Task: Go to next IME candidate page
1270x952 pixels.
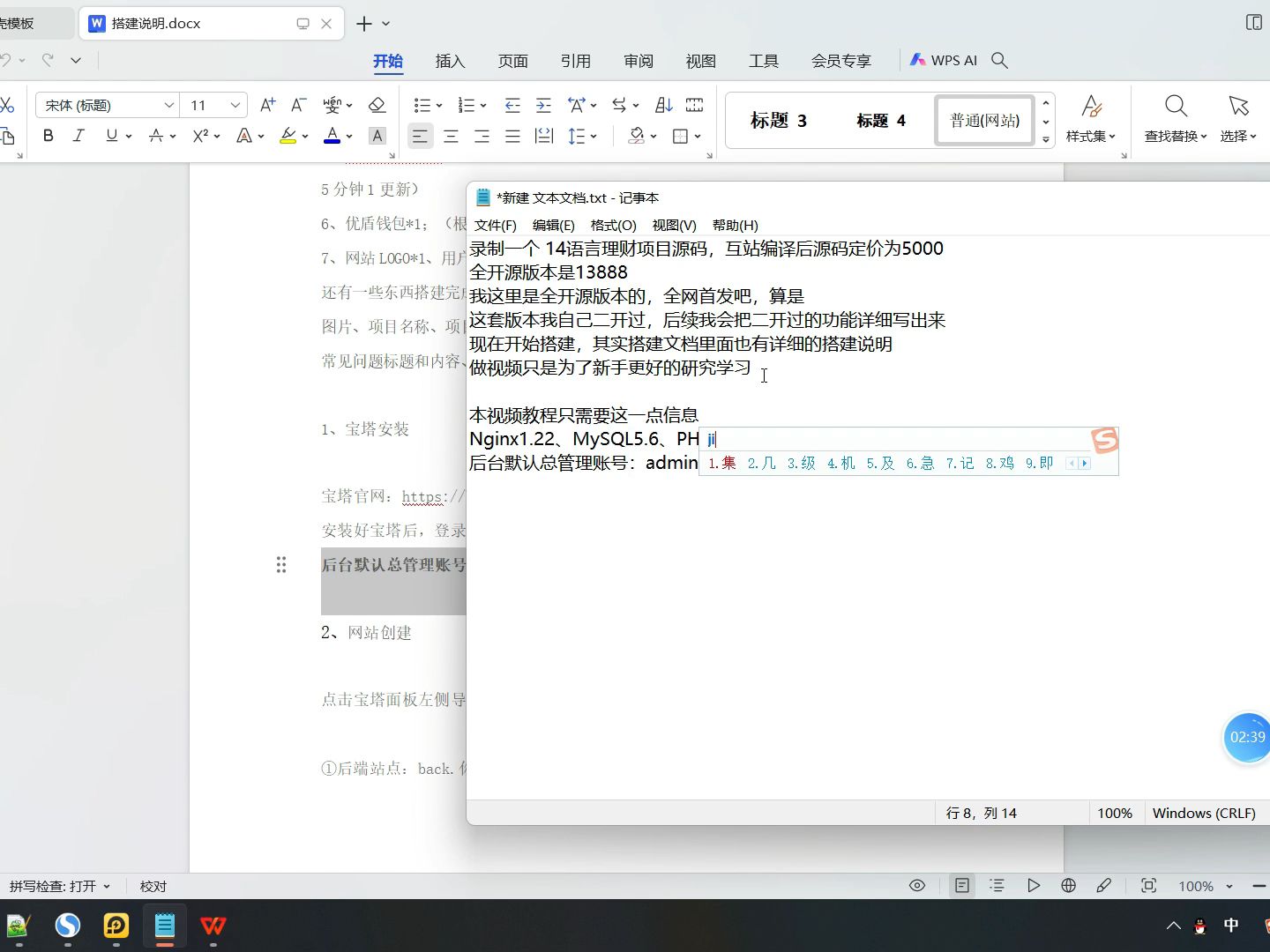Action: pyautogui.click(x=1085, y=463)
